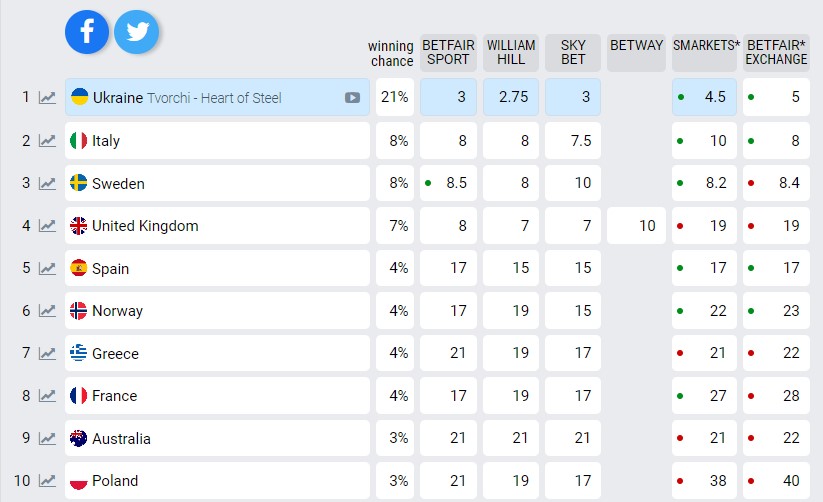Viewport: 823px width, 502px height.
Task: Select the William Hill column header
Action: click(x=511, y=53)
